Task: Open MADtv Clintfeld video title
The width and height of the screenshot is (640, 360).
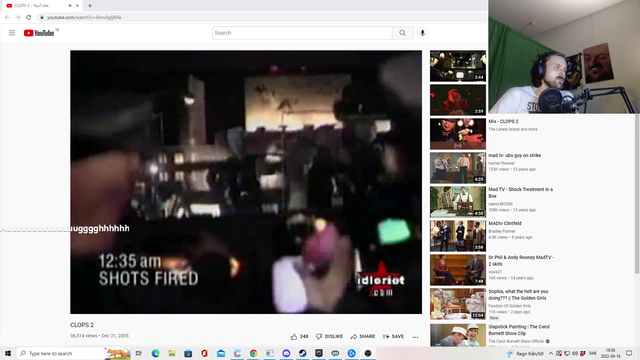Action: coord(505,224)
